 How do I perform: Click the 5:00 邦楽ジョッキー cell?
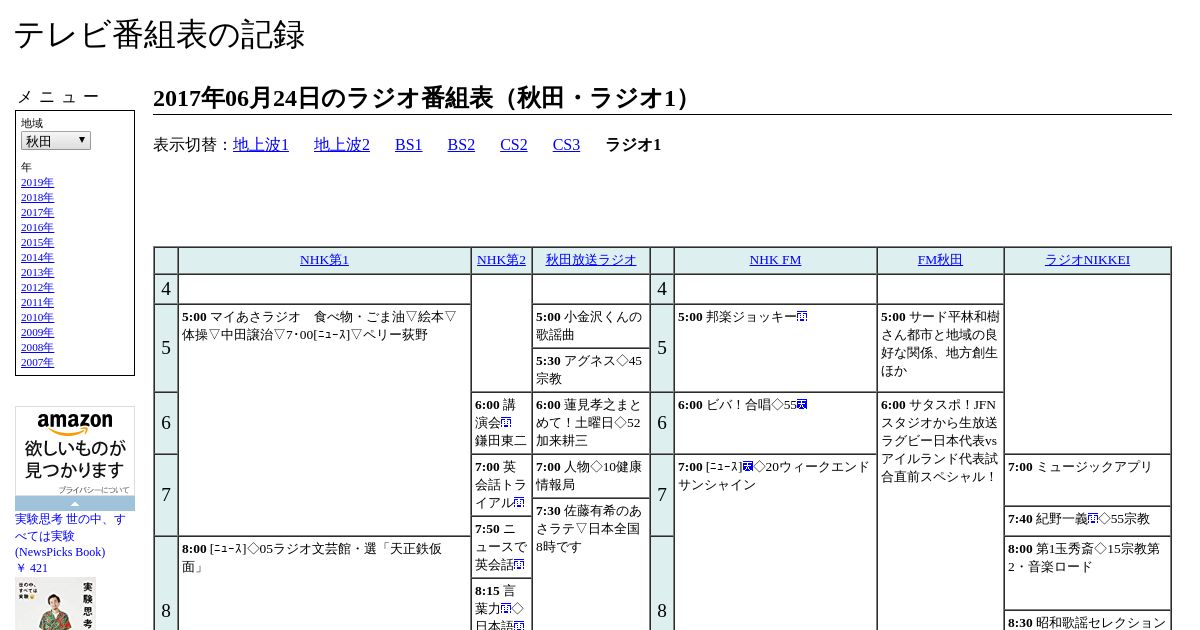pyautogui.click(x=775, y=348)
